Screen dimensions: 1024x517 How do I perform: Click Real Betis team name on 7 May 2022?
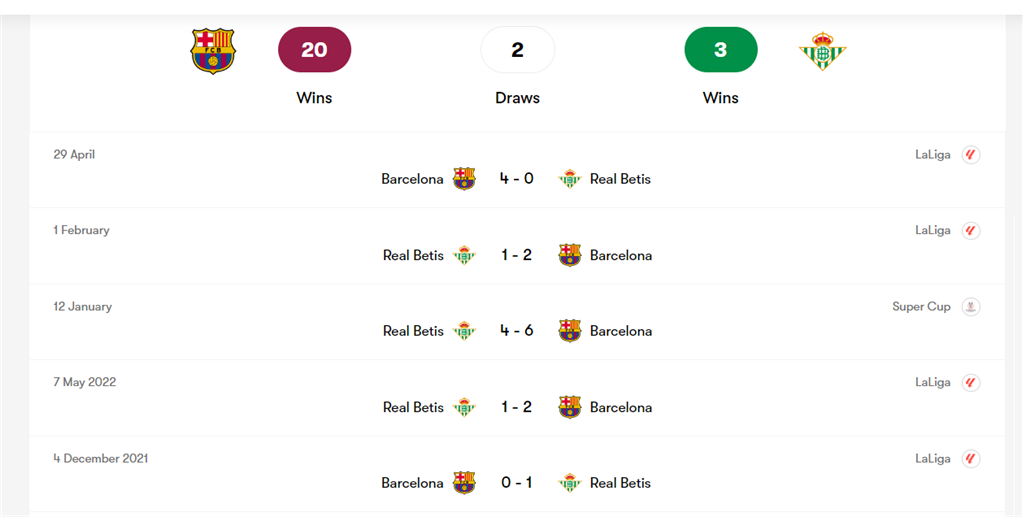[413, 407]
